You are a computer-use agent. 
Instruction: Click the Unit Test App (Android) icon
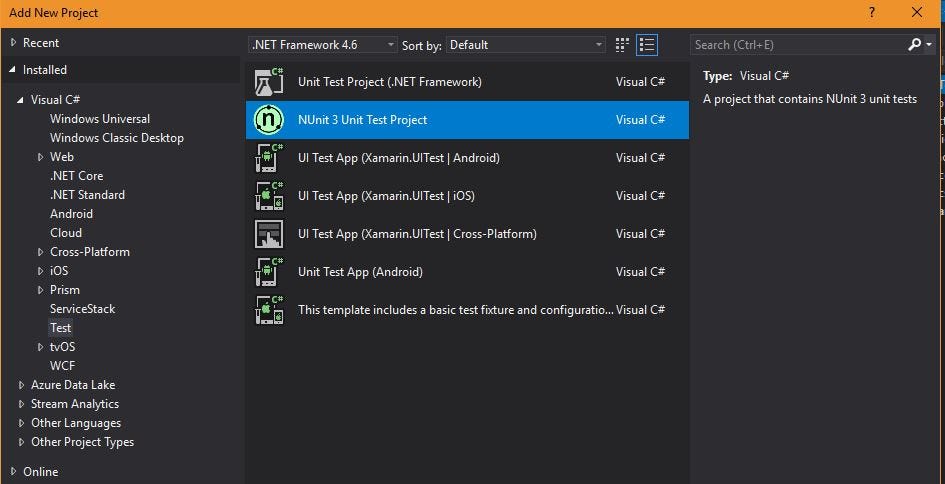tap(270, 272)
